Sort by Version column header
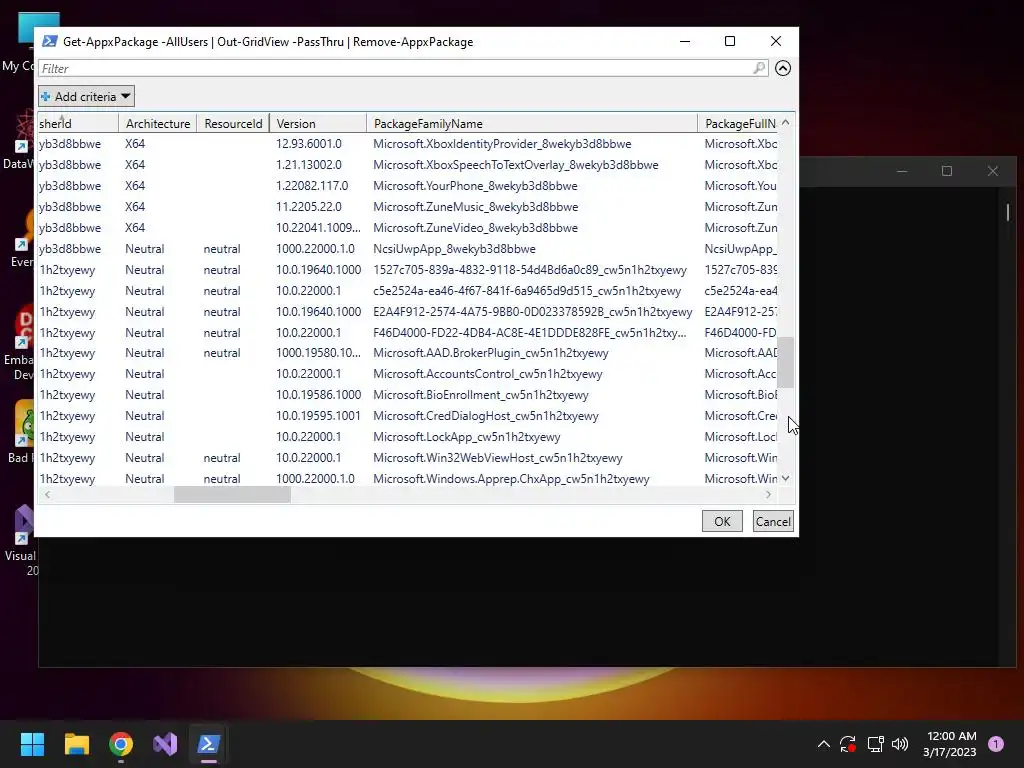 click(x=318, y=123)
